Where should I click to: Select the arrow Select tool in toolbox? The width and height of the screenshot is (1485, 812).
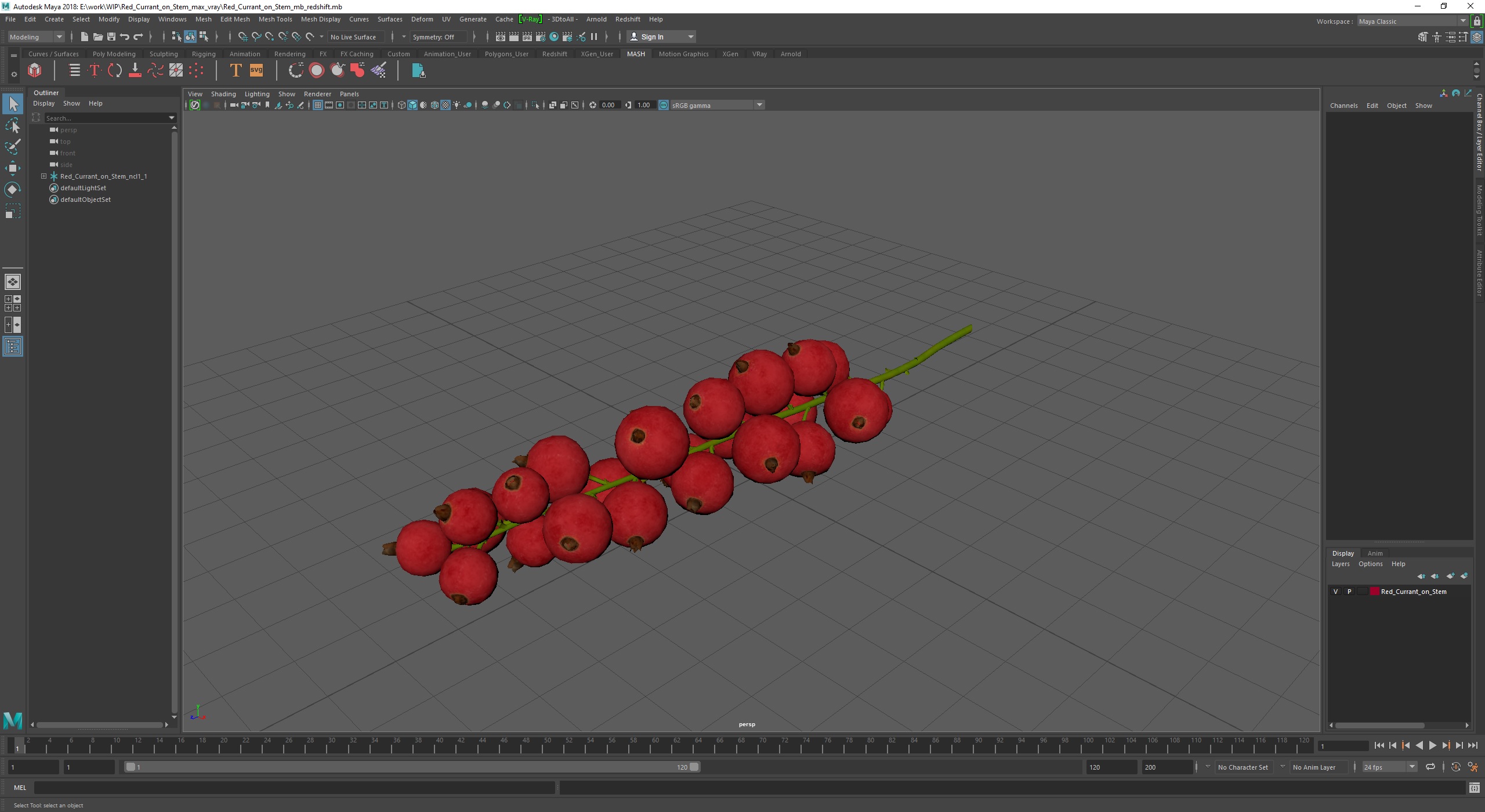(13, 104)
